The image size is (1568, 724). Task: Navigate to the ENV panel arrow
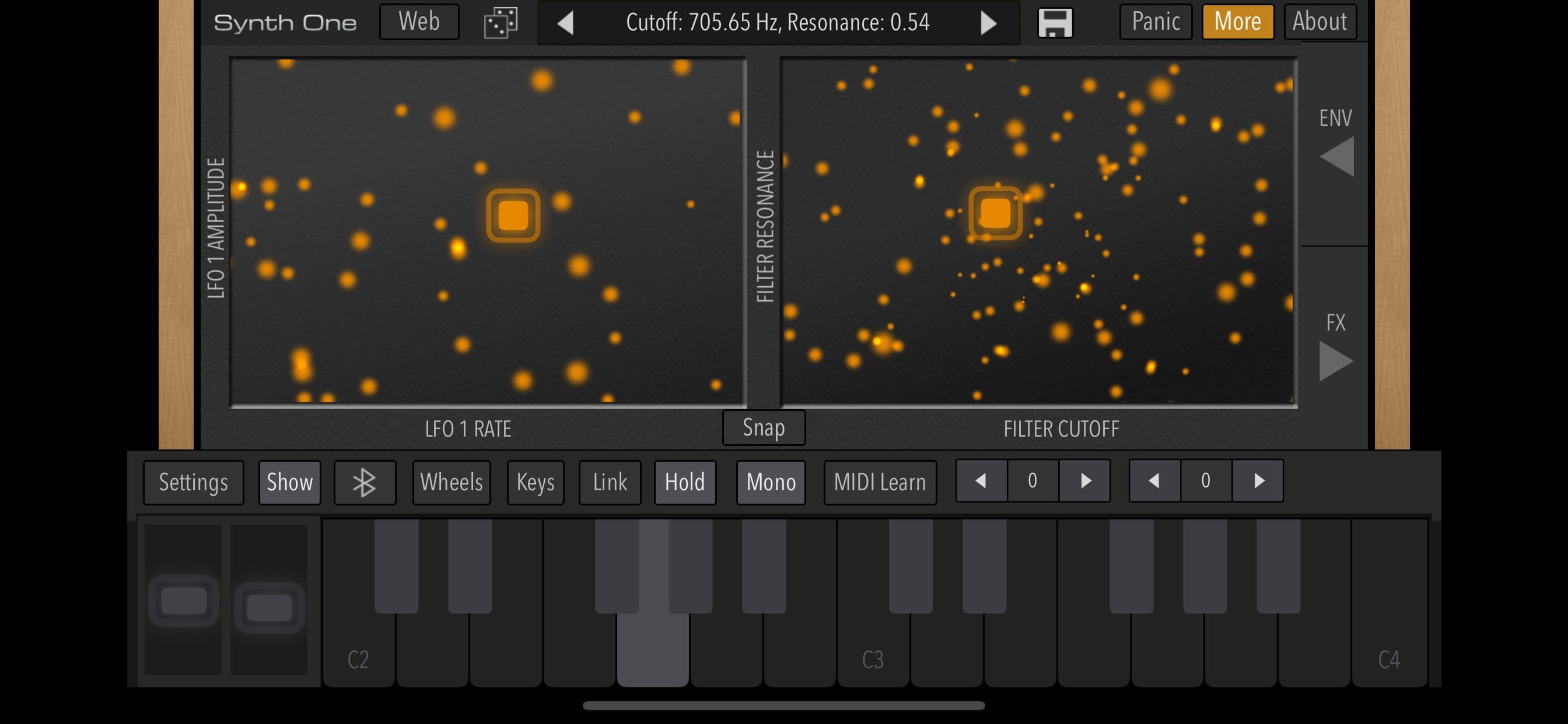click(1336, 156)
